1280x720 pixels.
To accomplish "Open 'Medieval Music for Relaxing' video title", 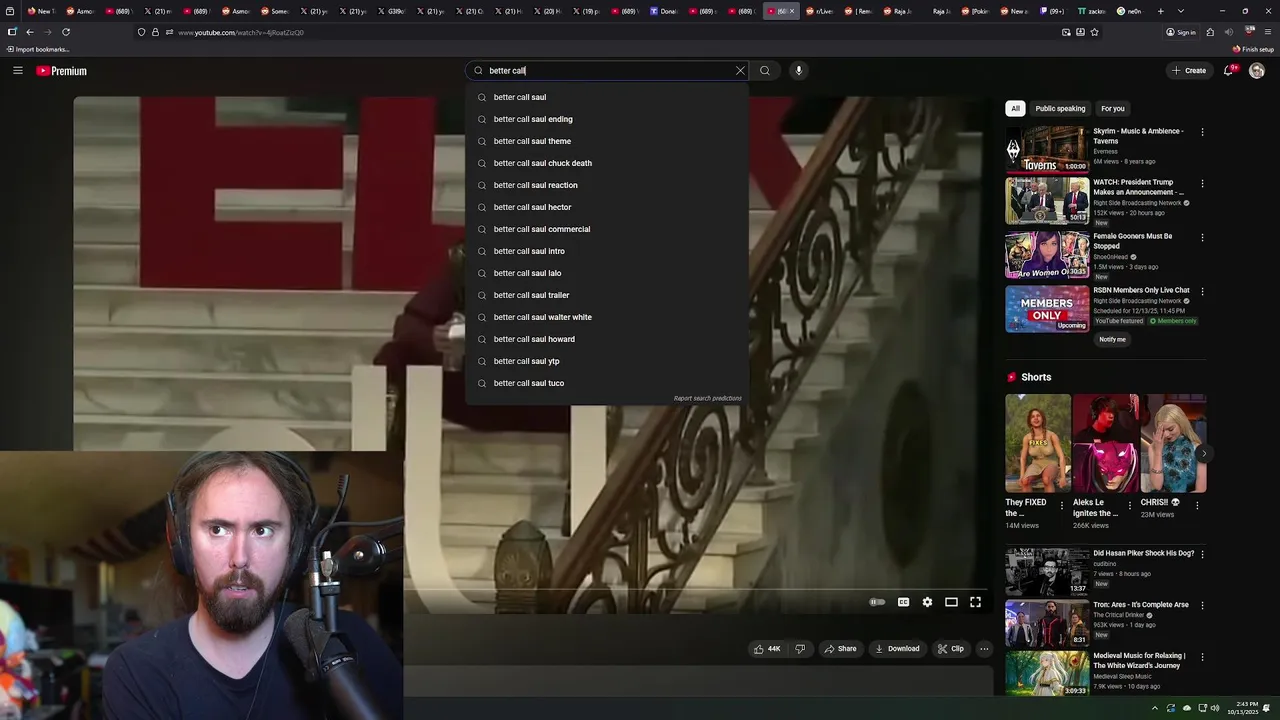I will point(1139,660).
